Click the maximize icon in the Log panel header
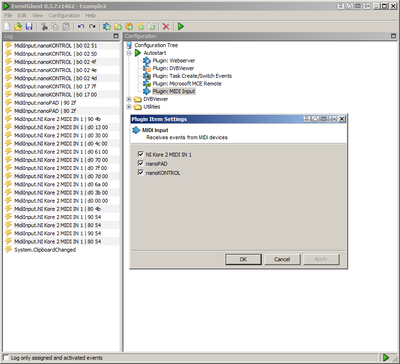400x364 pixels. (x=116, y=36)
